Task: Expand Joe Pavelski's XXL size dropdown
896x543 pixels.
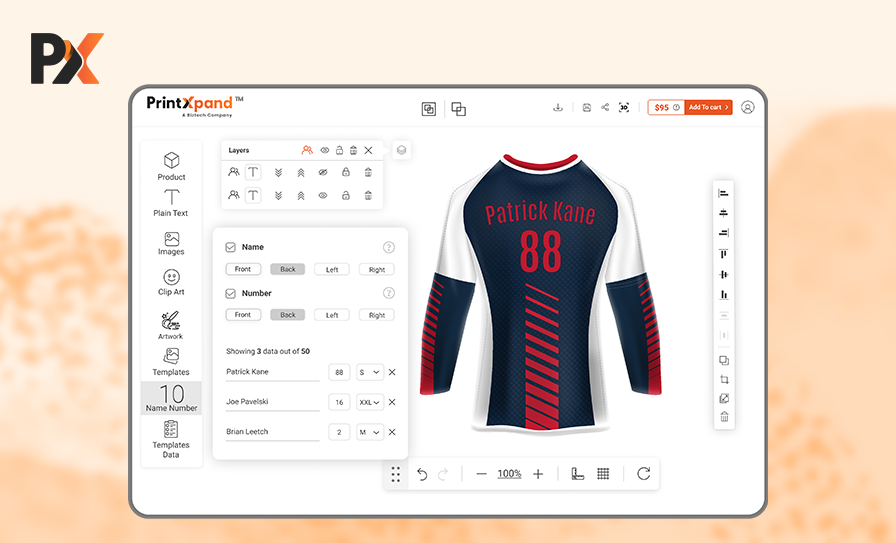Action: pyautogui.click(x=370, y=402)
